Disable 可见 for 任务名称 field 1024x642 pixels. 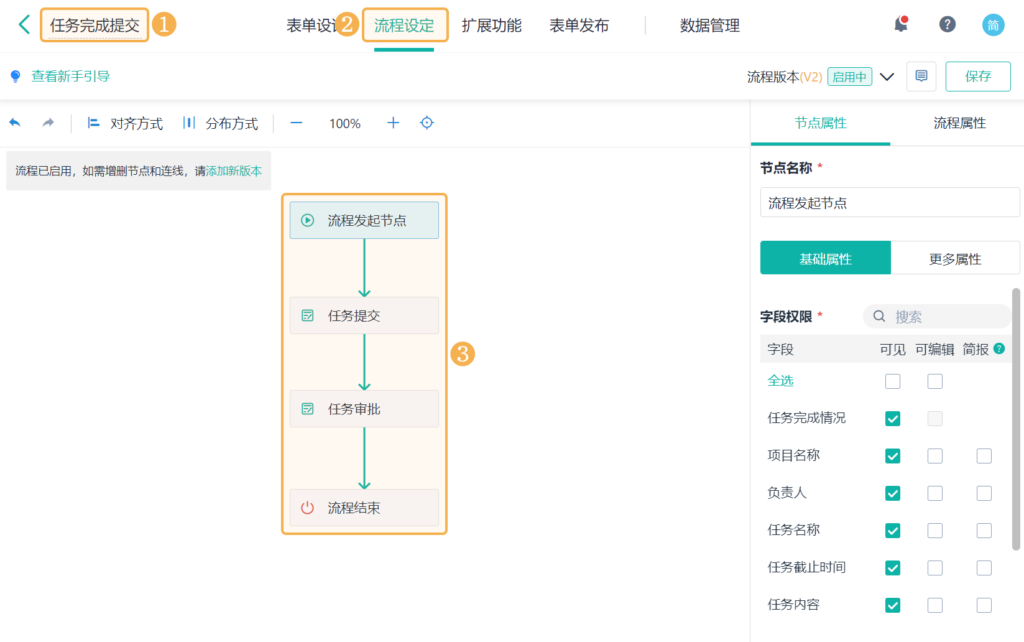point(892,530)
